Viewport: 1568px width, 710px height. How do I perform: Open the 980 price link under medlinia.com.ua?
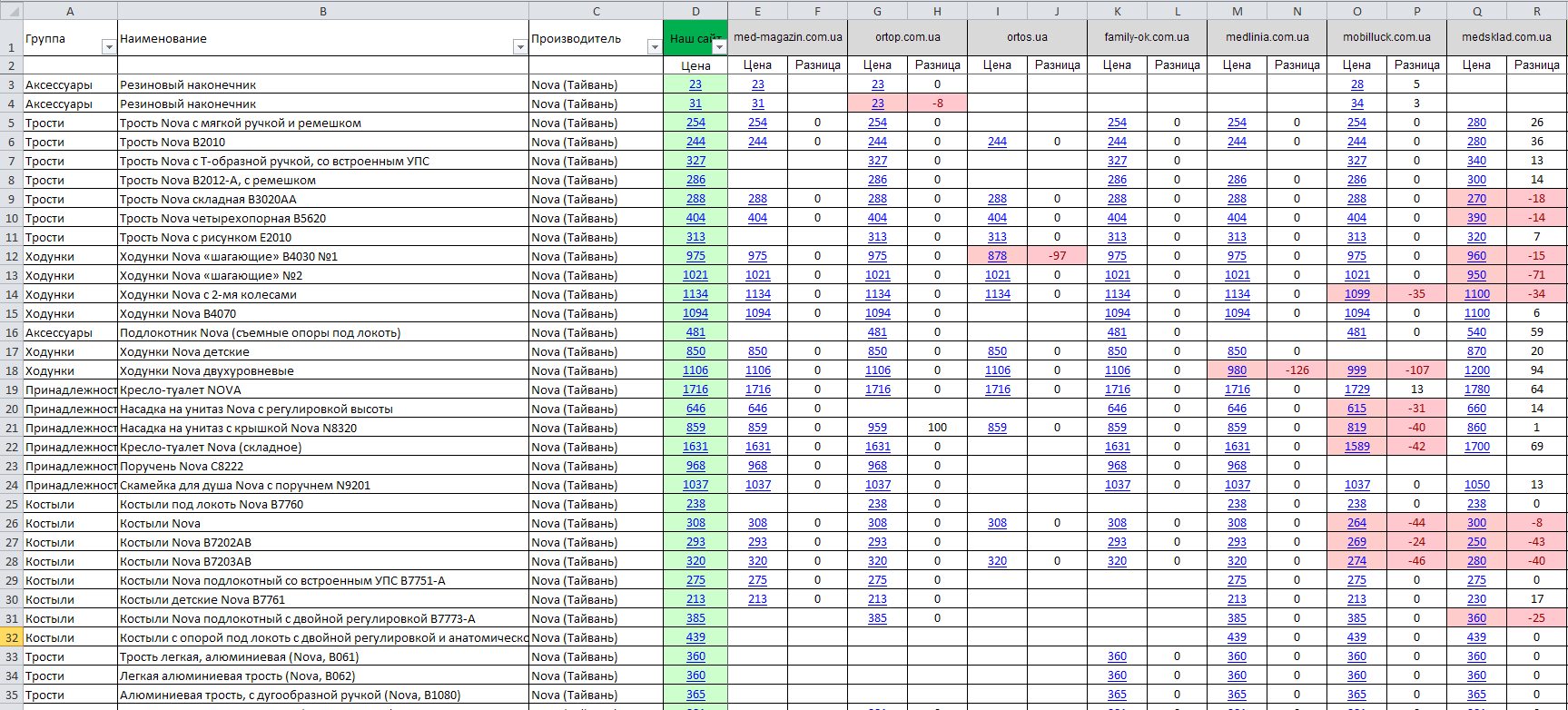pyautogui.click(x=1237, y=370)
